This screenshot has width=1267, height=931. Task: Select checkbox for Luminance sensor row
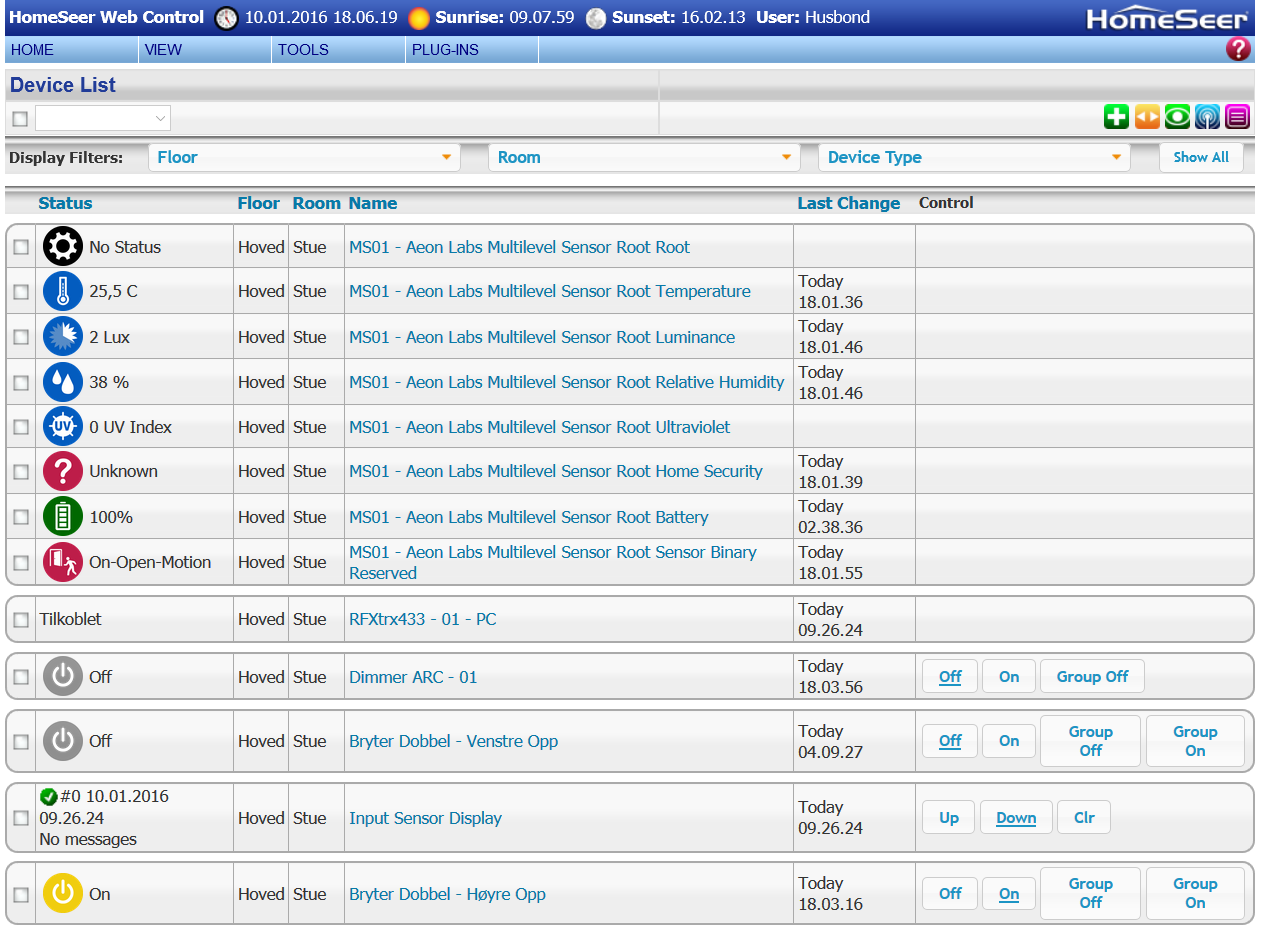pos(21,337)
